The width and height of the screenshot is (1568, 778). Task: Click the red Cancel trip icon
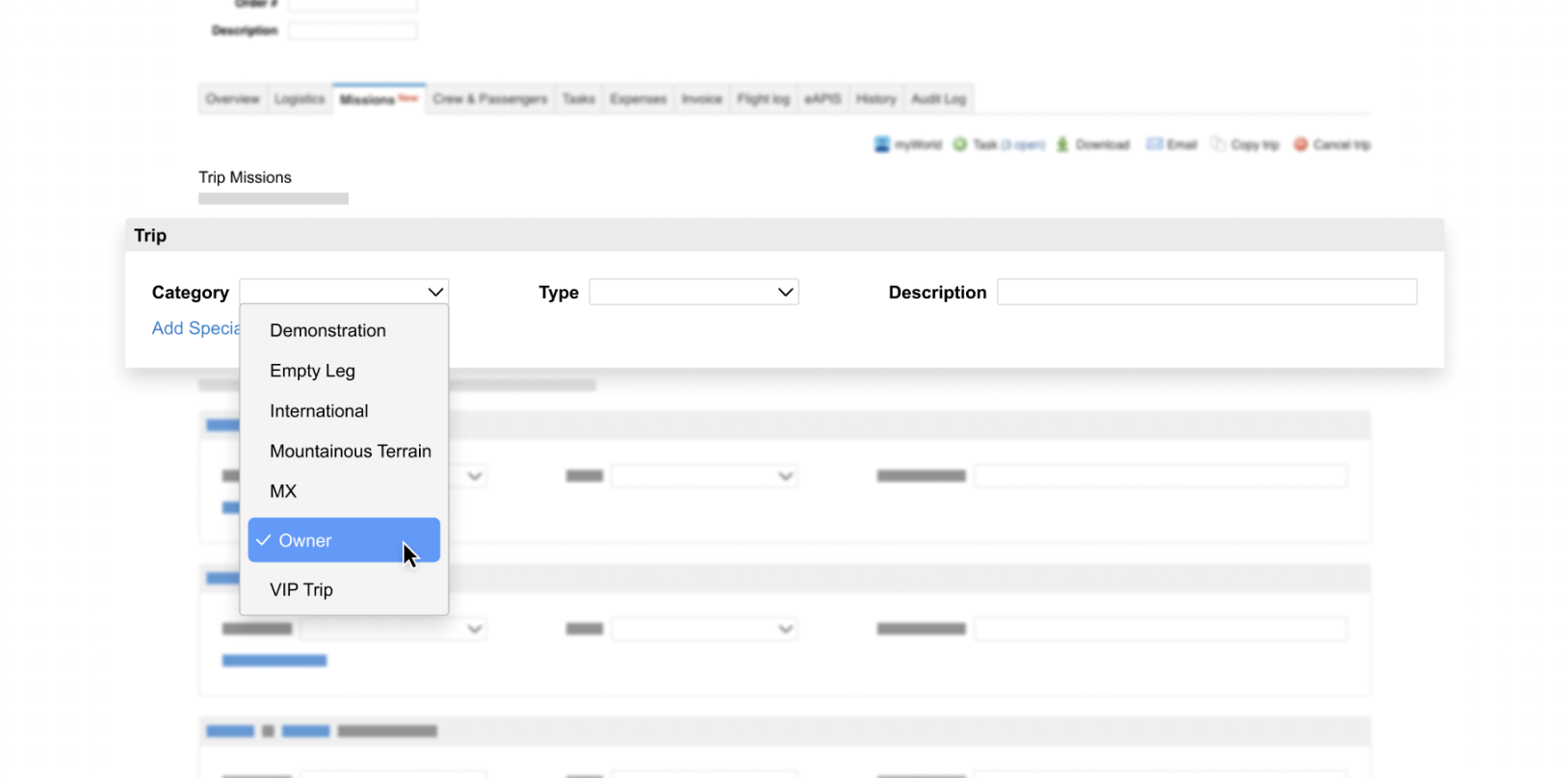(x=1300, y=144)
